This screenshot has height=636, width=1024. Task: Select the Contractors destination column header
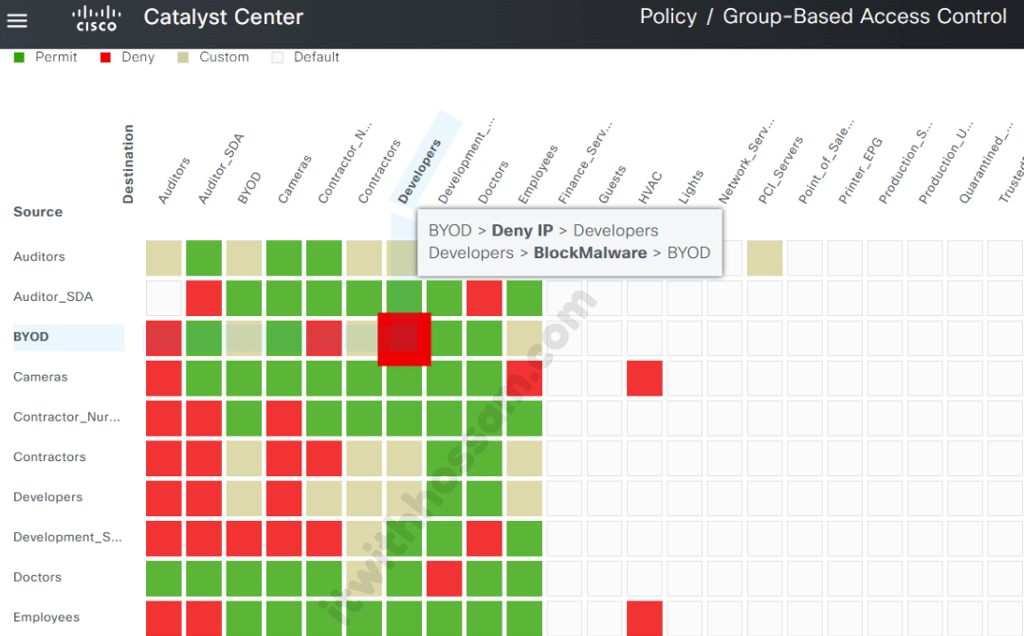[379, 171]
